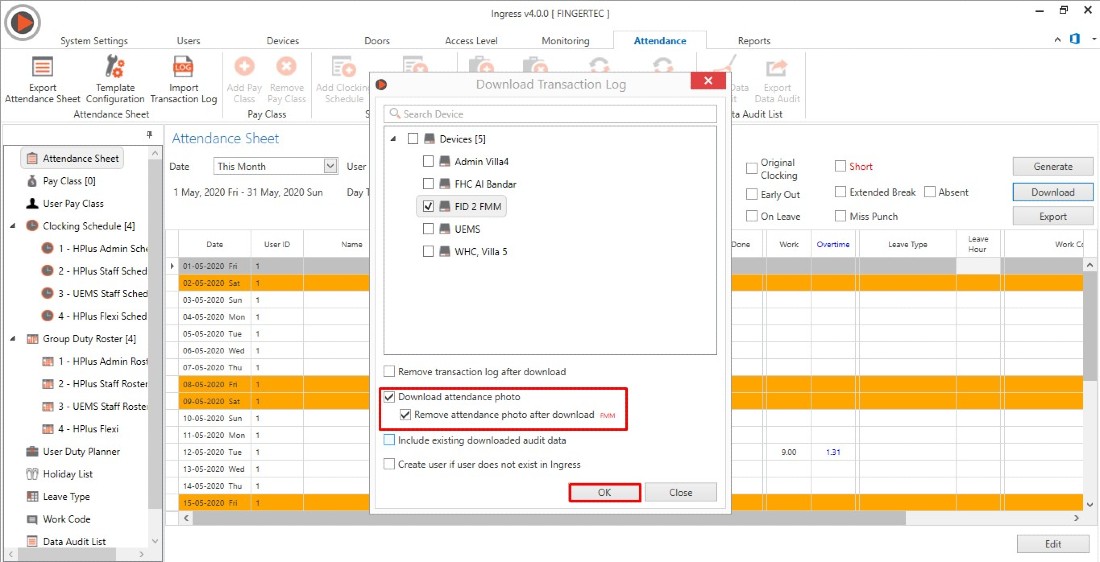1100x562 pixels.
Task: Open Holiday List item
Action: 60,474
